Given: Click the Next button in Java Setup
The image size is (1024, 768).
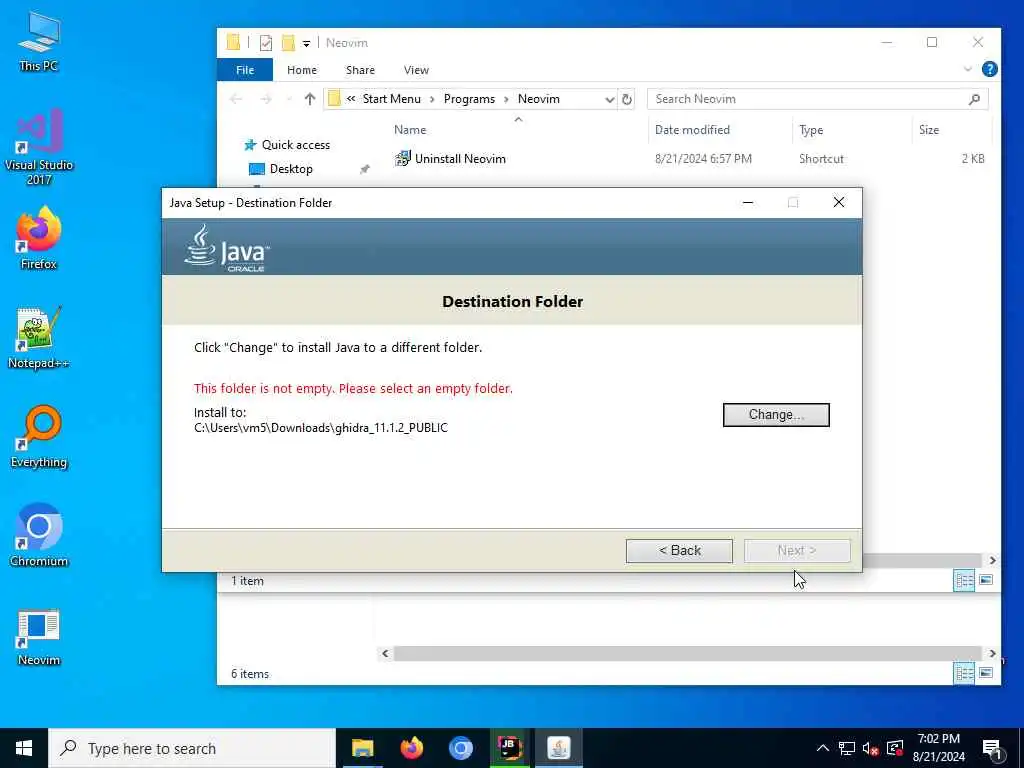Looking at the screenshot, I should (x=797, y=551).
